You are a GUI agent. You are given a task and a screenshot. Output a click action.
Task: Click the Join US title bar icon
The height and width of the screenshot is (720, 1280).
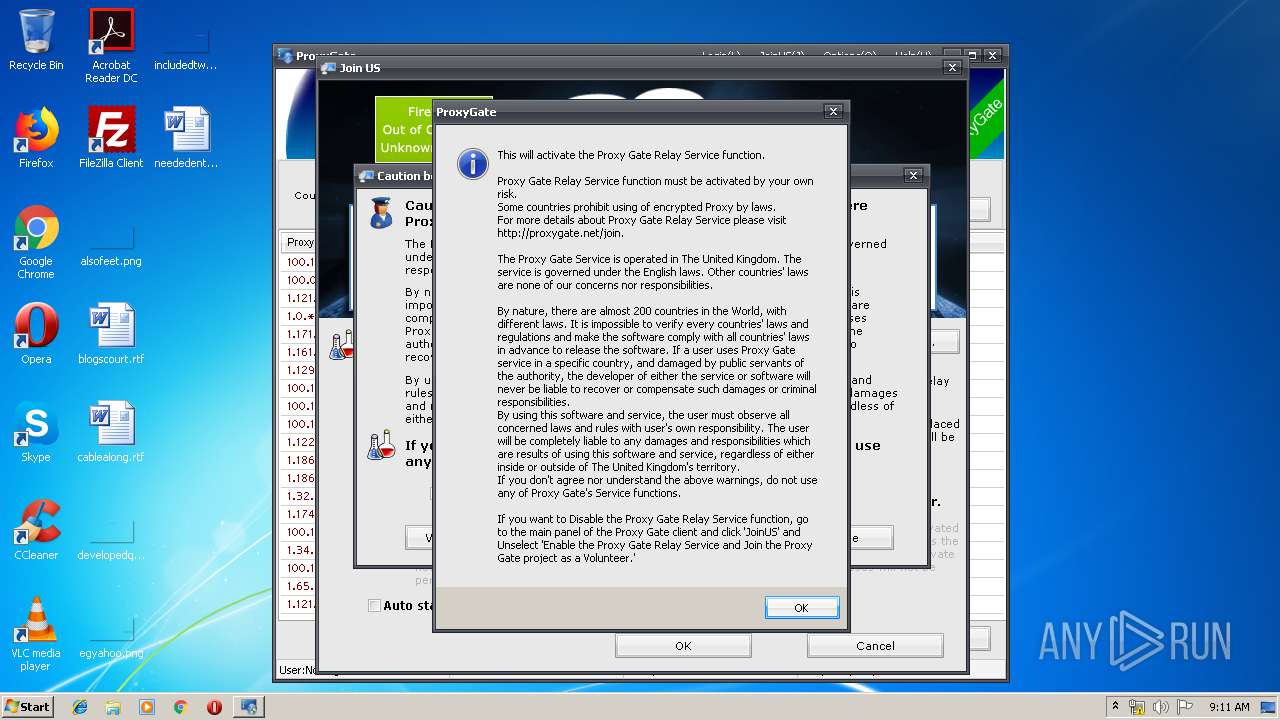[328, 68]
